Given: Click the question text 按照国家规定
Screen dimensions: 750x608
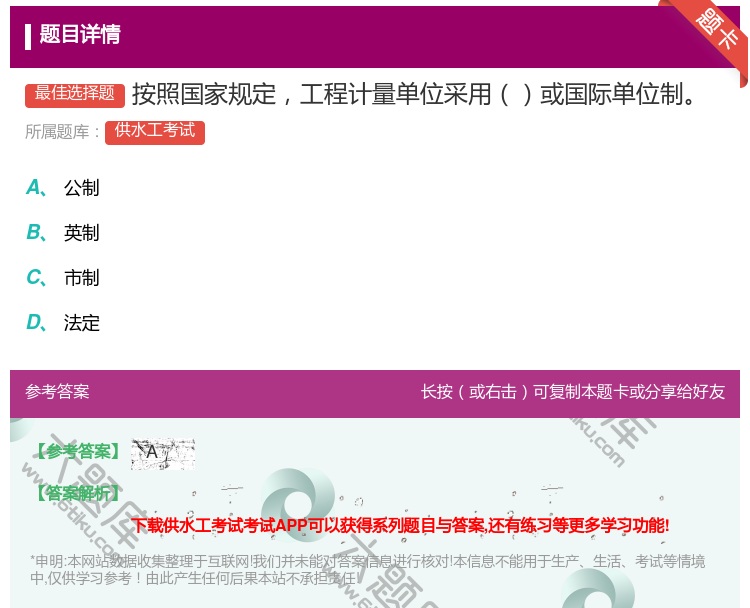Looking at the screenshot, I should pyautogui.click(x=414, y=94).
